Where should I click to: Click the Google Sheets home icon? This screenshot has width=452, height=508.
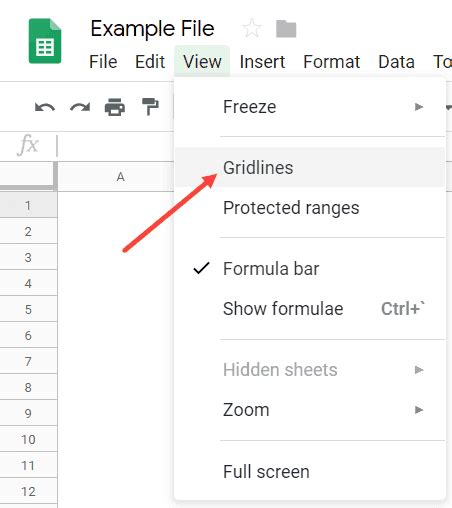(45, 41)
